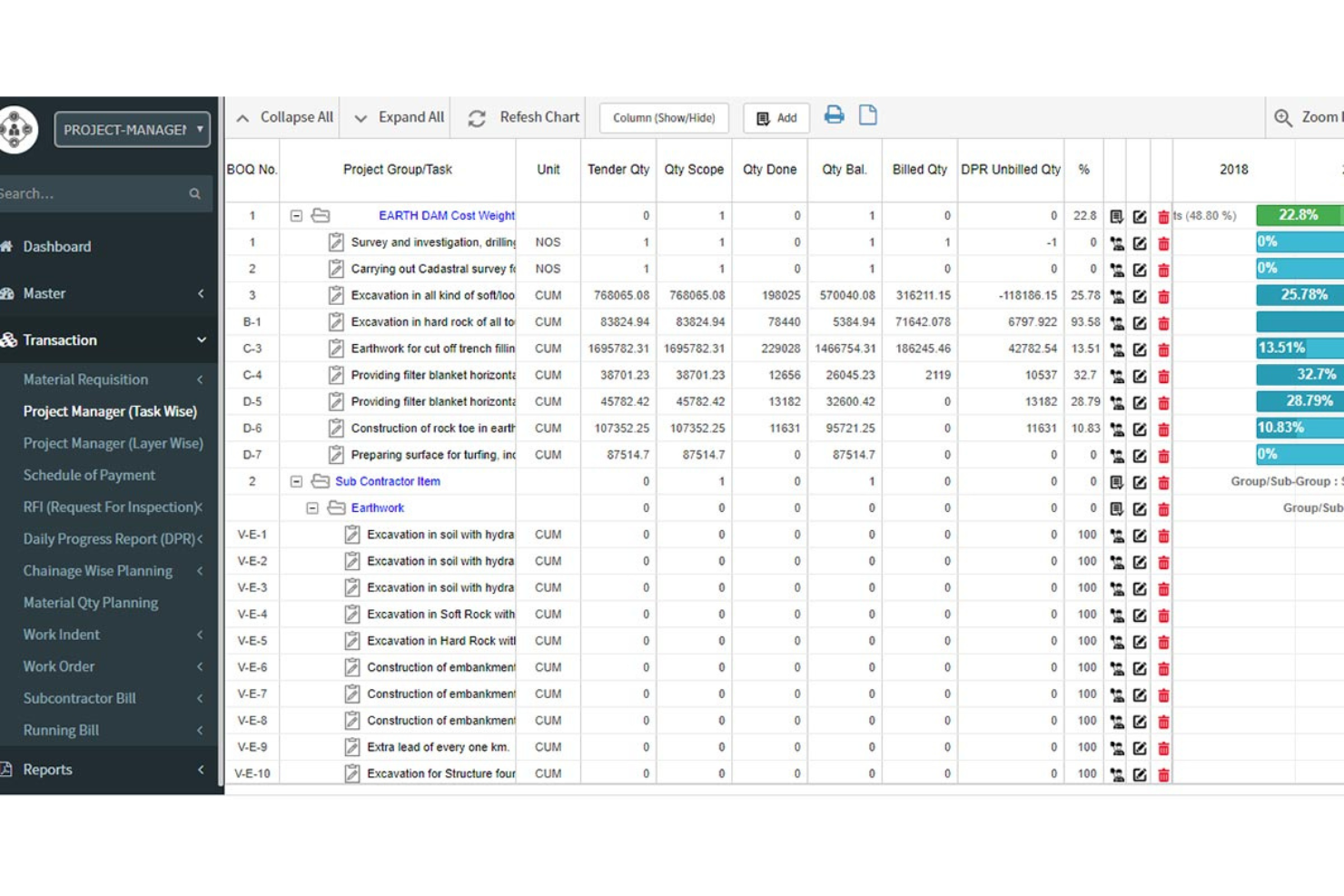Edit the D-7 Preparing surface for turfing task

click(x=1140, y=456)
